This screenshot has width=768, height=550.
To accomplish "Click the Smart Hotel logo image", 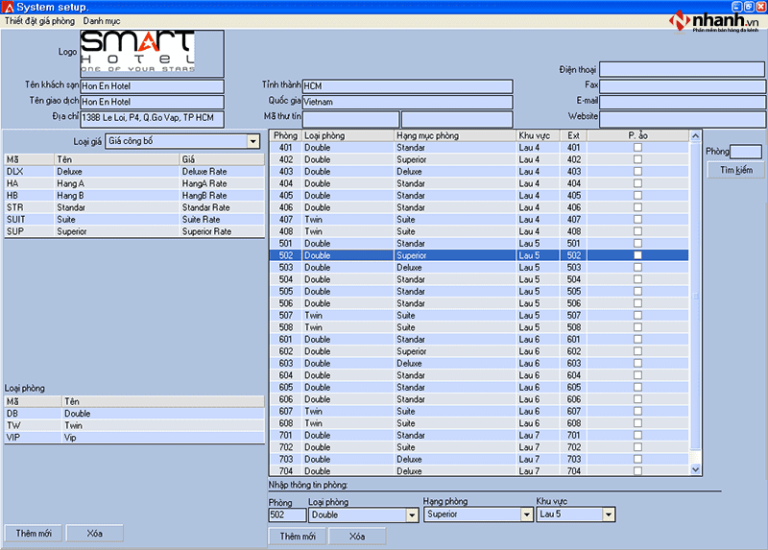I will coord(137,53).
